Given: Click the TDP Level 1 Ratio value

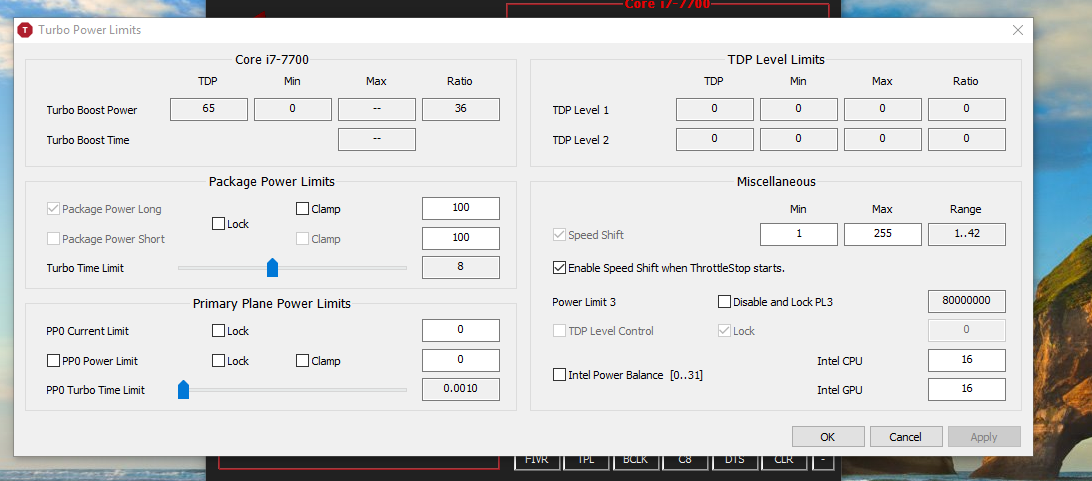Looking at the screenshot, I should [x=967, y=109].
